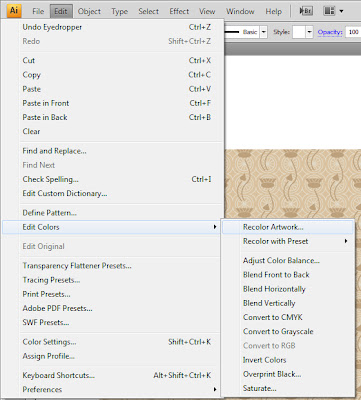Choose Define Pattern
Viewport: 361px width, 400px height.
(x=113, y=213)
